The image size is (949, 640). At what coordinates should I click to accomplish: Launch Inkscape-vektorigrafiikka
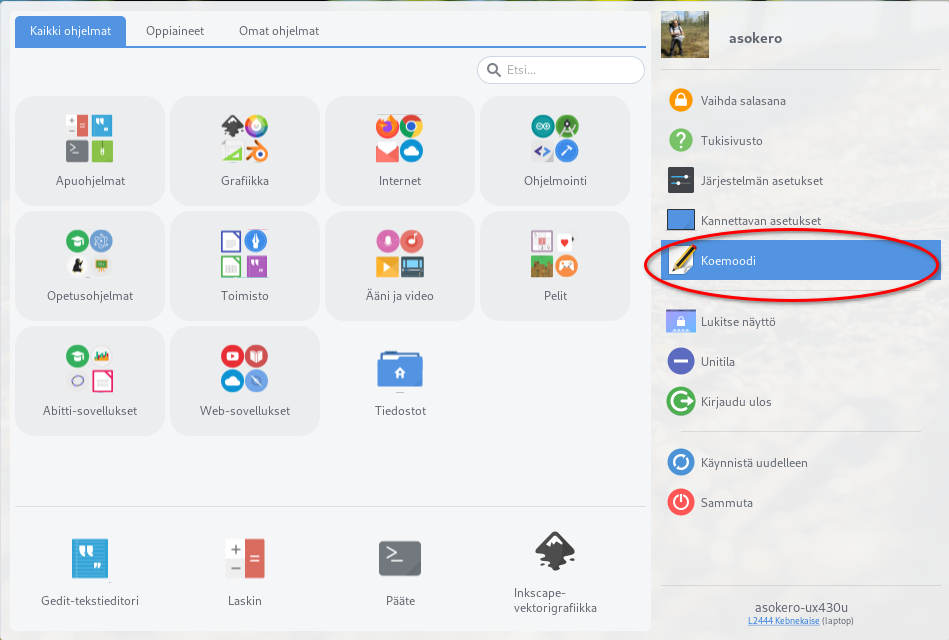click(x=555, y=572)
